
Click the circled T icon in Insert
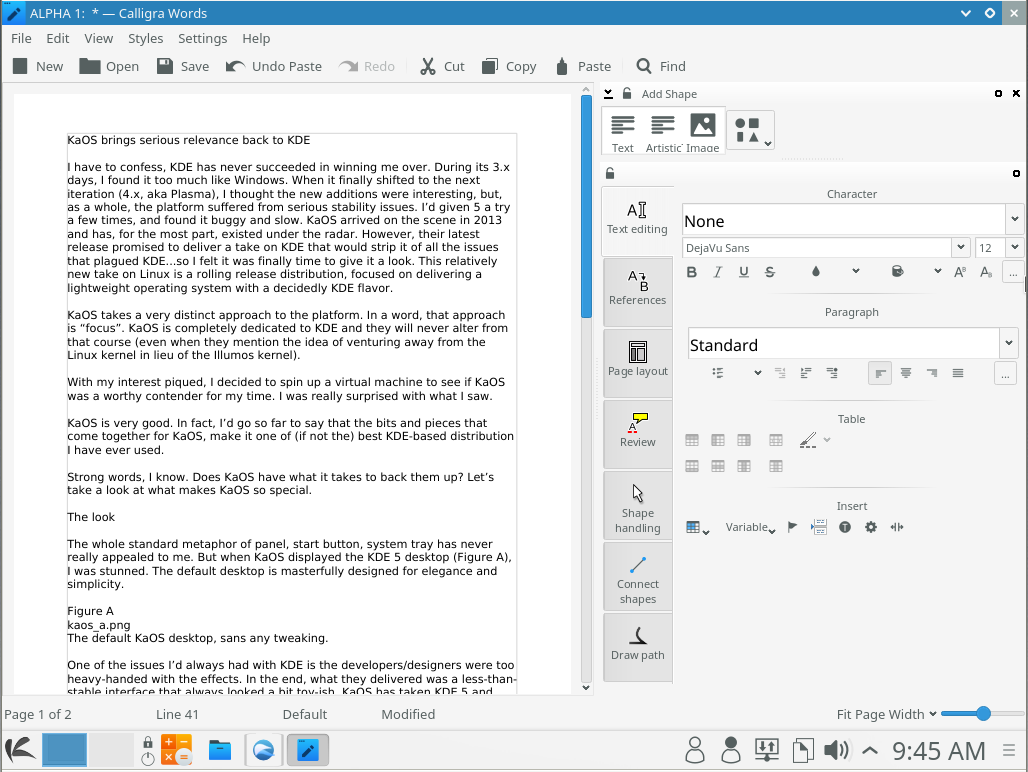[x=844, y=527]
